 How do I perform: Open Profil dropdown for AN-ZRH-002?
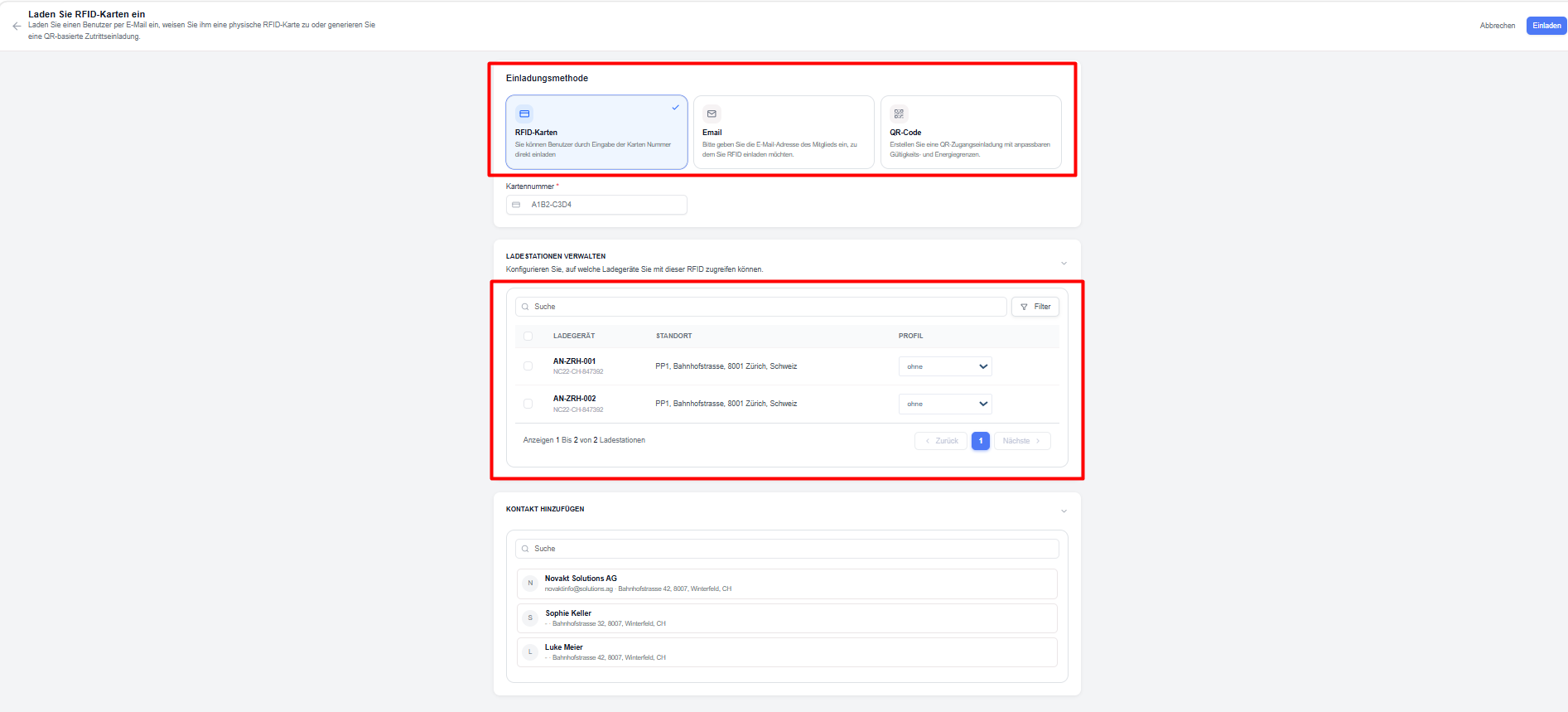pyautogui.click(x=945, y=404)
